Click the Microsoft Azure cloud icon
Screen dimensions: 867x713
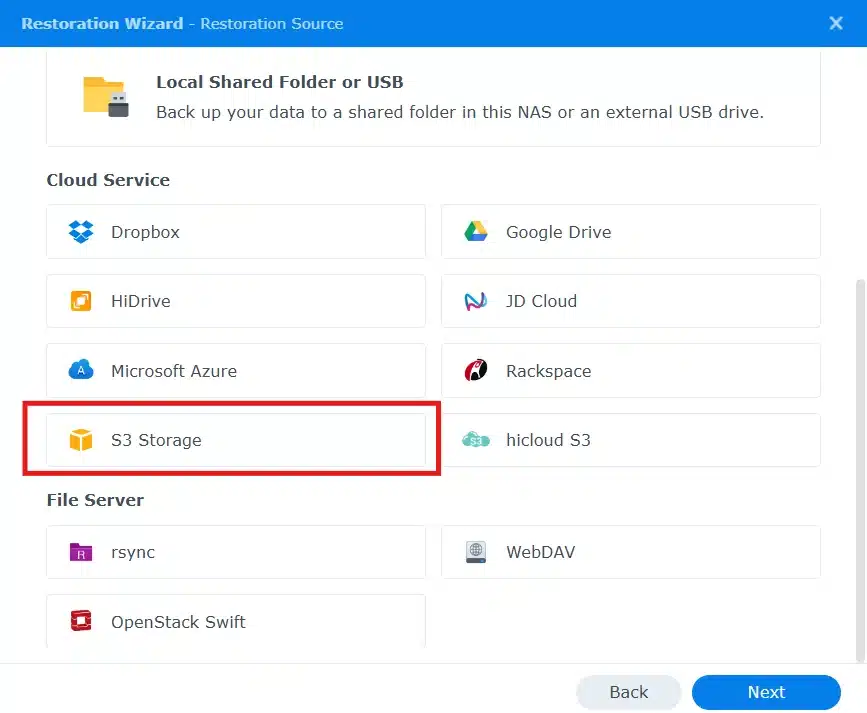tap(81, 371)
